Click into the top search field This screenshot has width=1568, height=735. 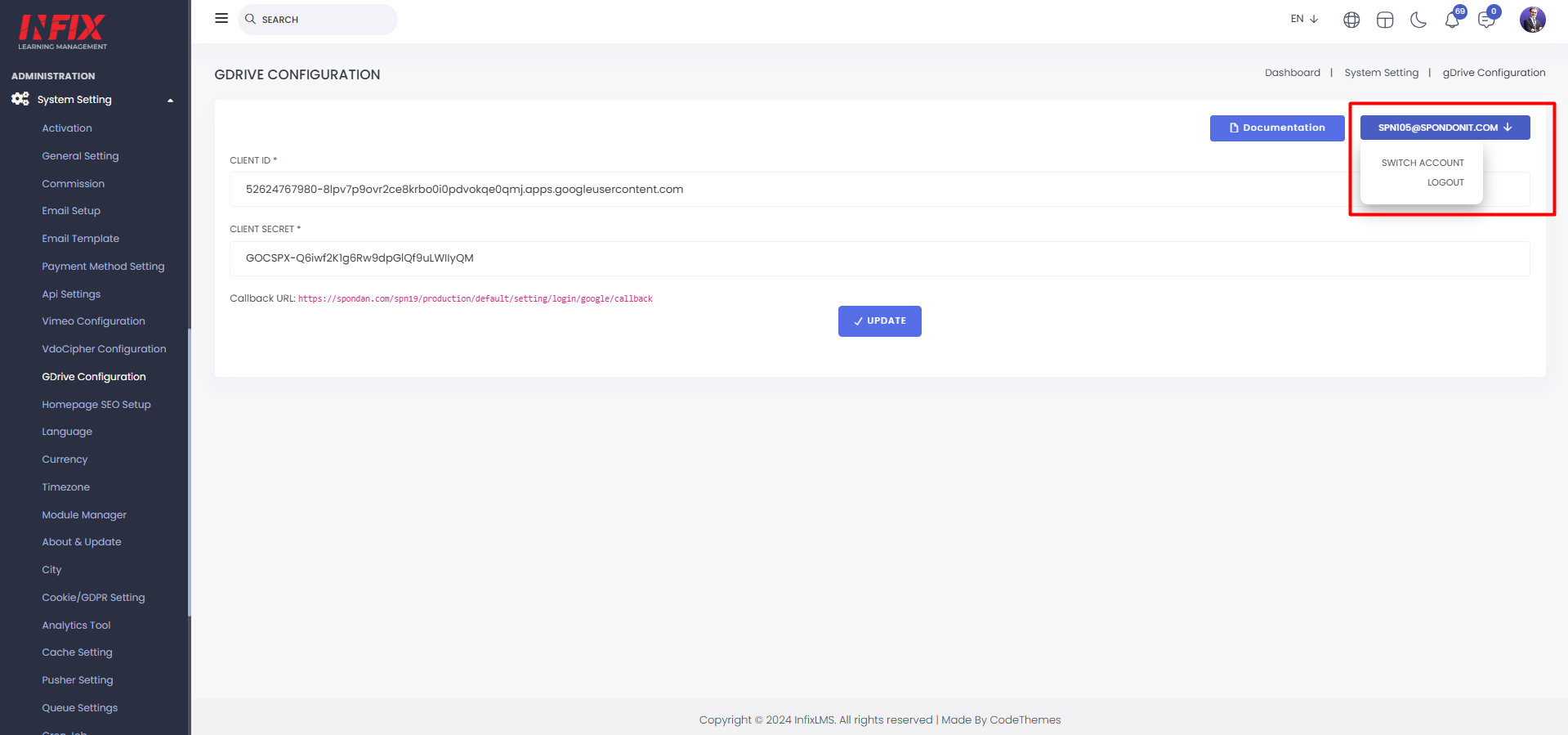[x=318, y=20]
